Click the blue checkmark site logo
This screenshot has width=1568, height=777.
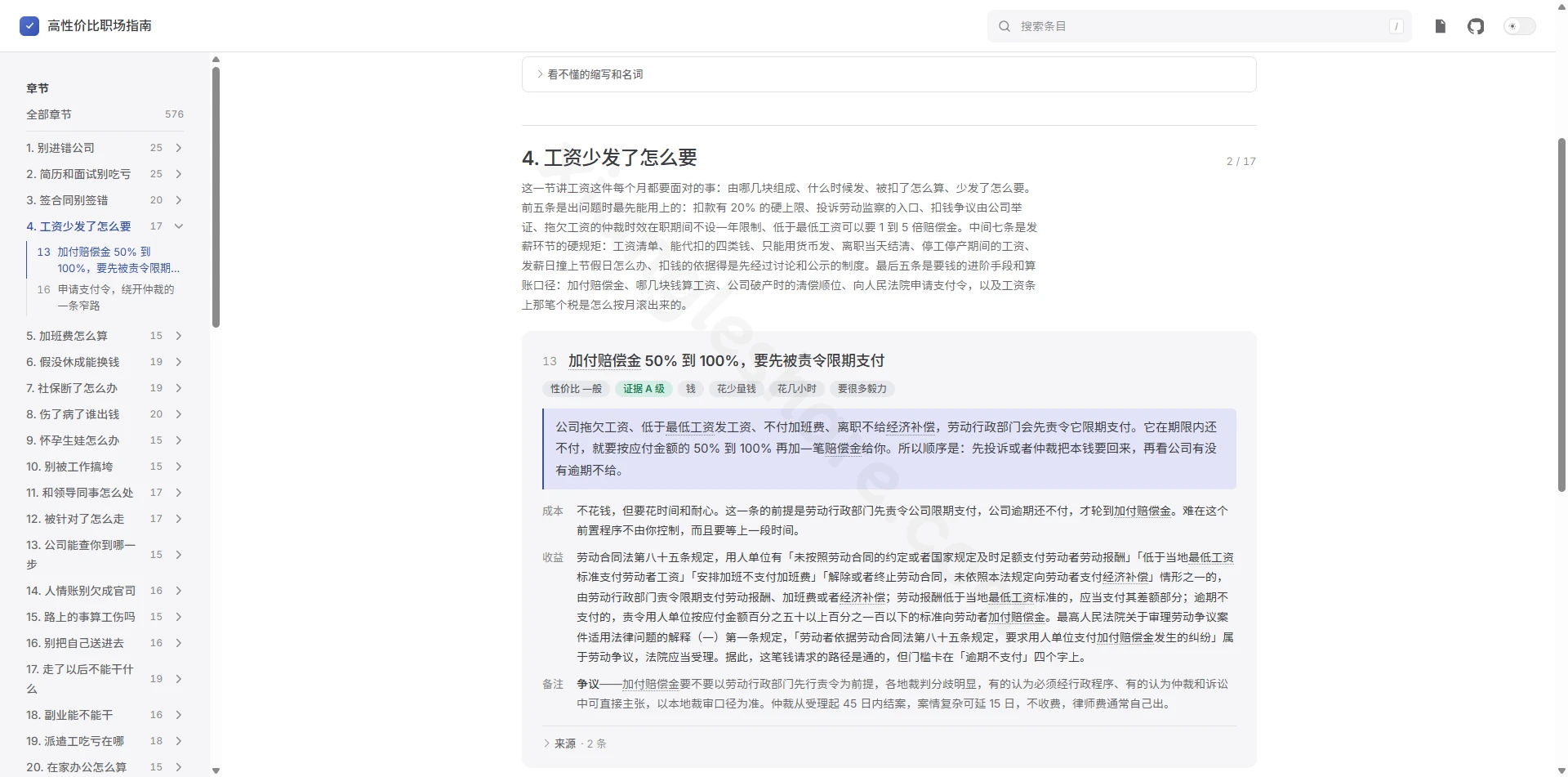point(29,26)
